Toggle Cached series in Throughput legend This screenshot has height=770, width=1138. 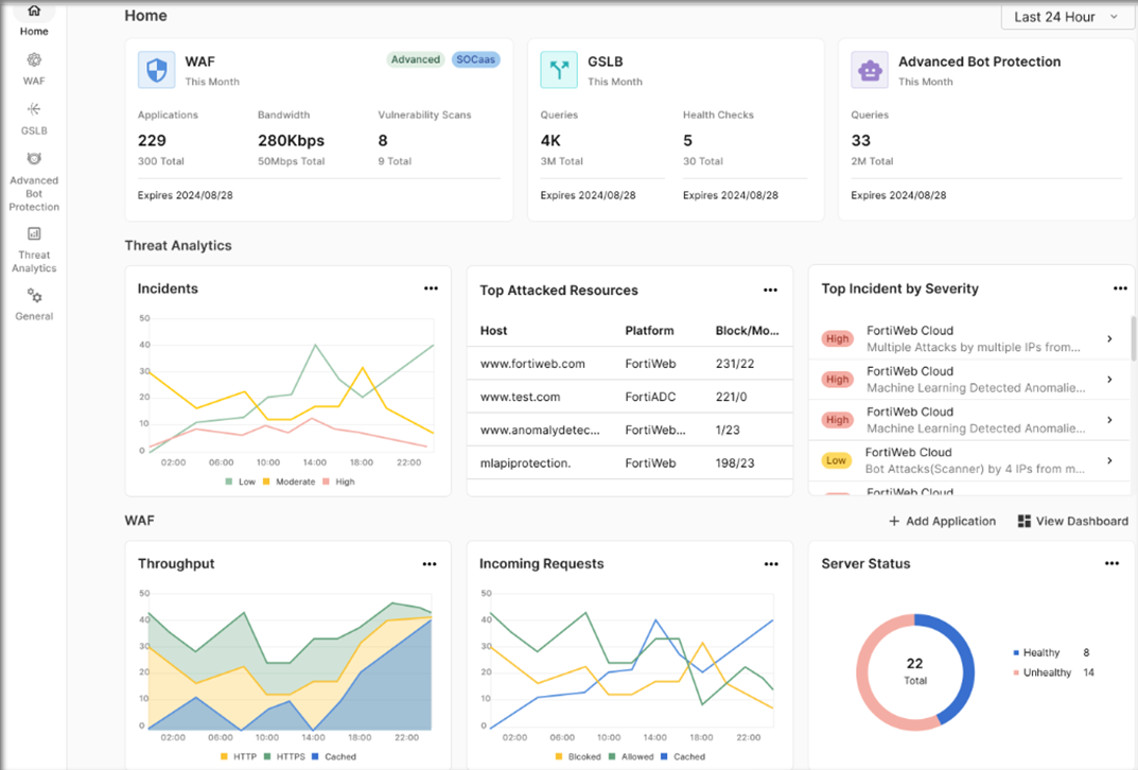(334, 757)
